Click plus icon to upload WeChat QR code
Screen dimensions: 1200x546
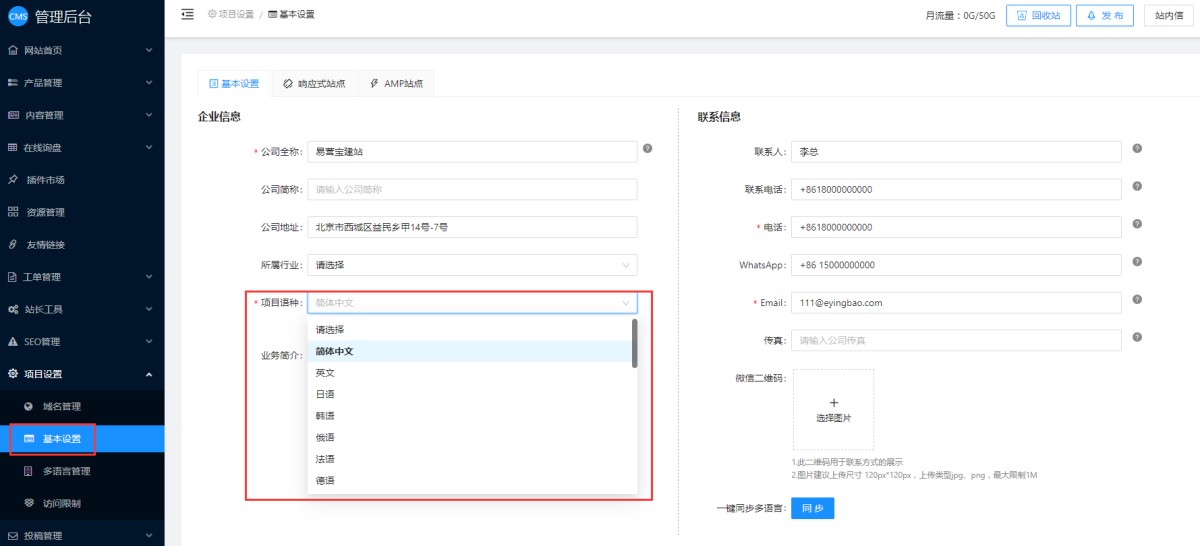point(834,402)
